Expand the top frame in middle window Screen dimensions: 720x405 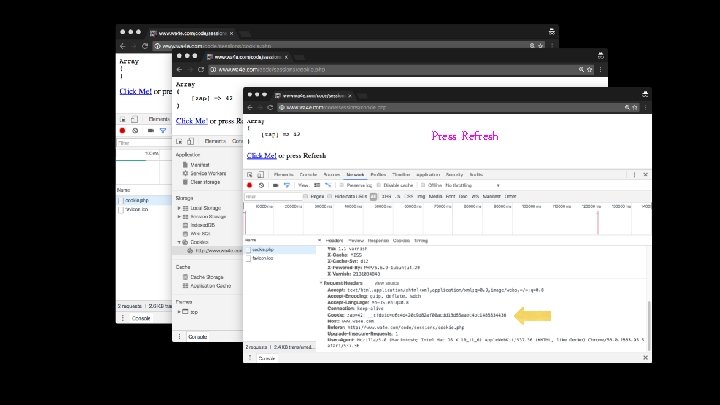pyautogui.click(x=179, y=312)
